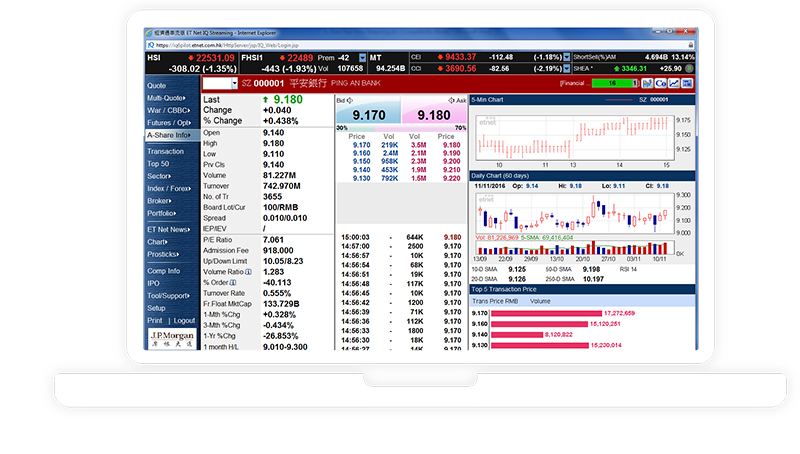
Task: Expand the Multi-Quote submenu
Action: 166,98
